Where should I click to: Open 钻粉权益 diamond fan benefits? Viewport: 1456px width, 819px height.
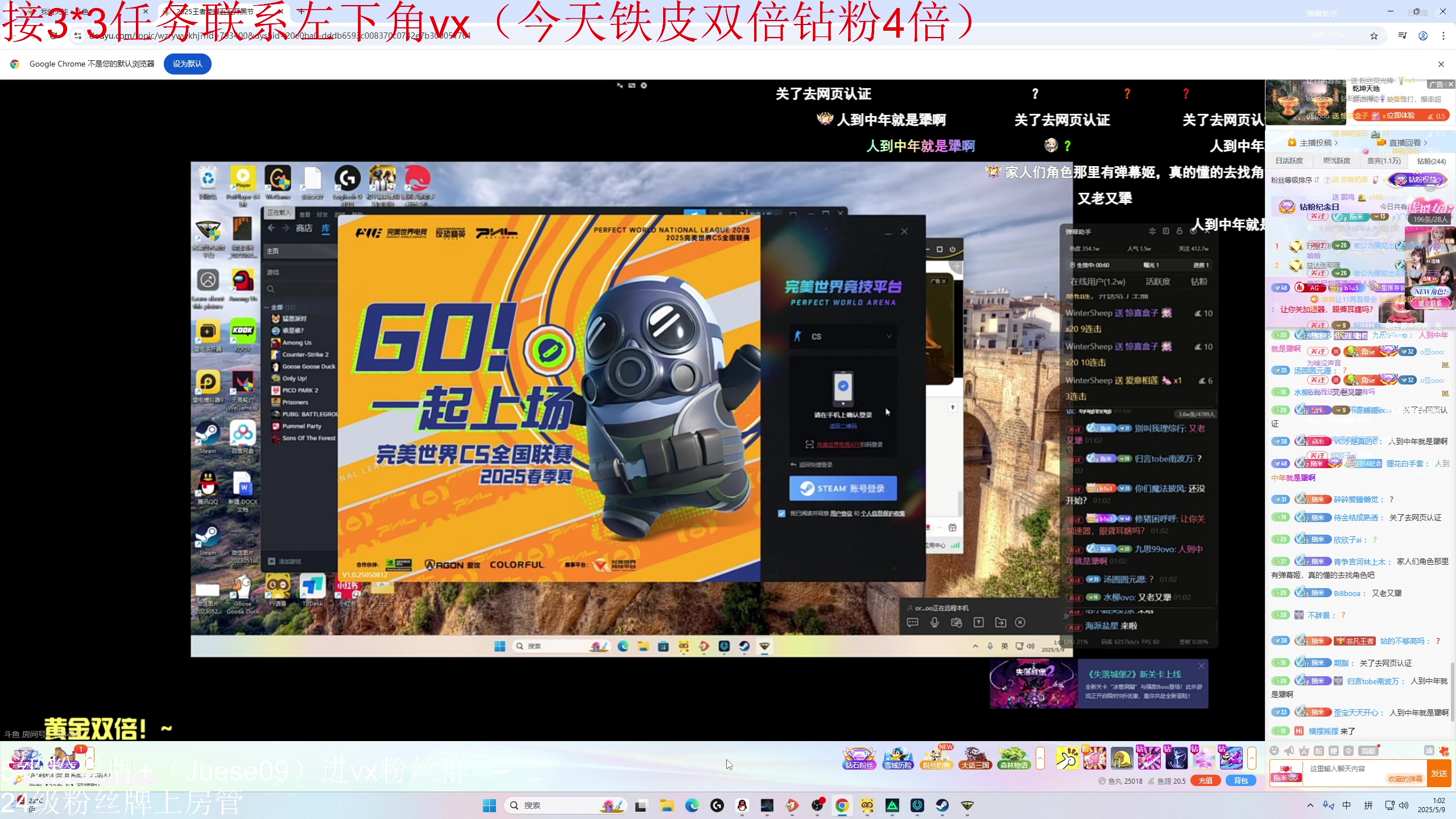click(x=1417, y=180)
